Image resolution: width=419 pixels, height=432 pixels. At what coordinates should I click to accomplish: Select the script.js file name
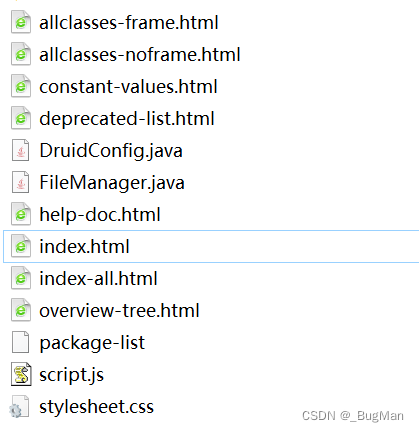(x=72, y=375)
